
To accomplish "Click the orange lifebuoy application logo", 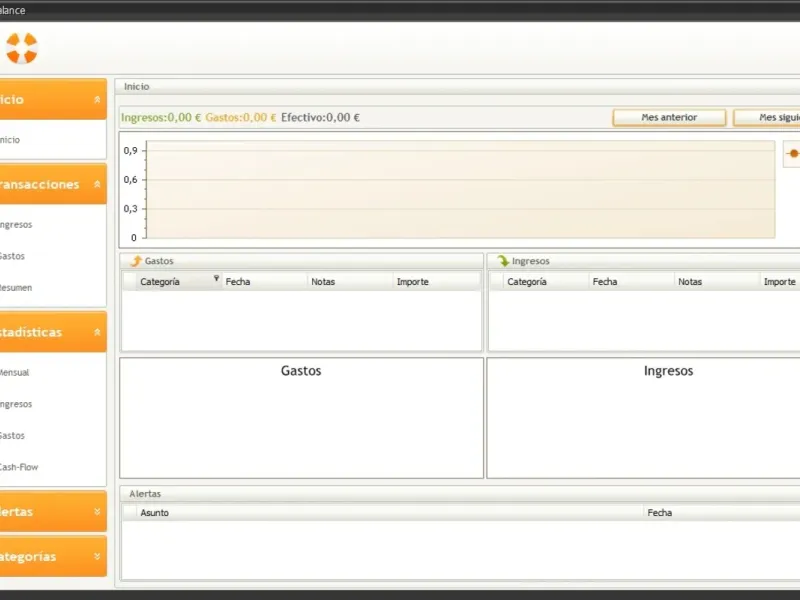I will pos(21,48).
